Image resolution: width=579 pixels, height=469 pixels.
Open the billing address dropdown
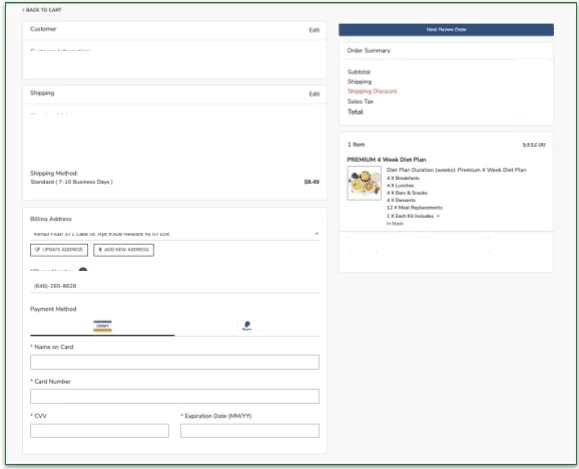(x=175, y=234)
